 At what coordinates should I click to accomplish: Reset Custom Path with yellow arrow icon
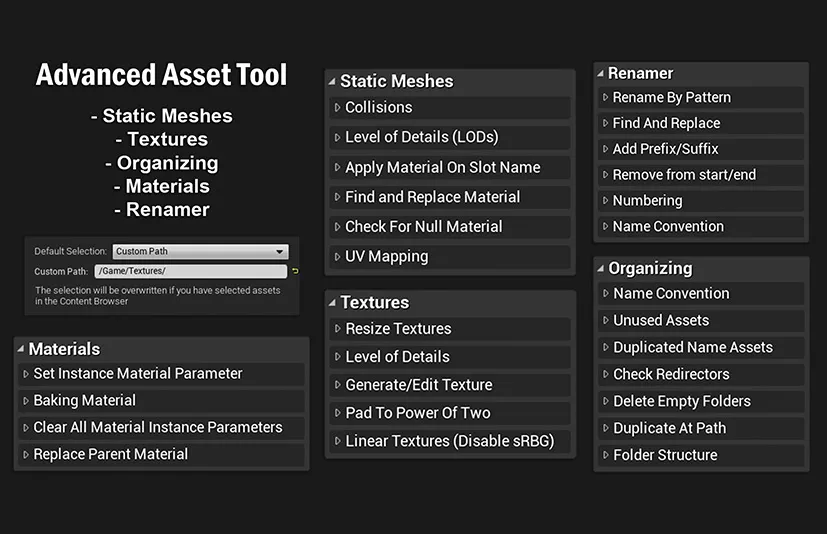[x=295, y=271]
